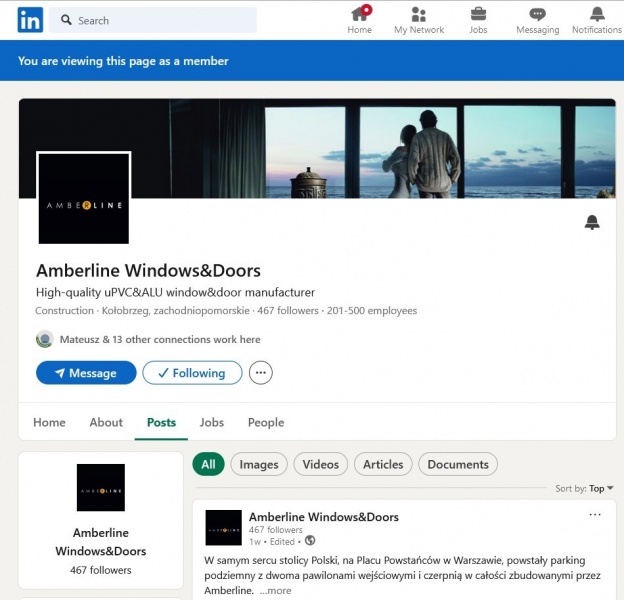Click the Amberline logo profile picture
This screenshot has height=600, width=624.
click(x=84, y=198)
